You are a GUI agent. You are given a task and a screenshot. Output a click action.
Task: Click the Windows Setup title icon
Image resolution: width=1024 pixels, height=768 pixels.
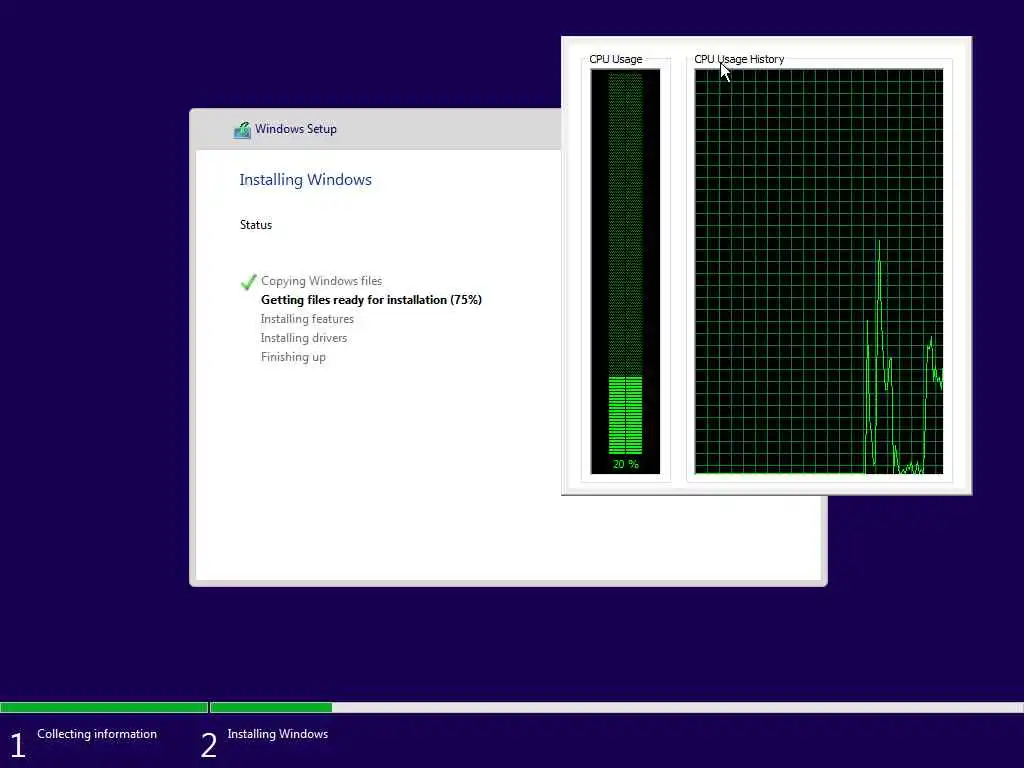pyautogui.click(x=242, y=130)
